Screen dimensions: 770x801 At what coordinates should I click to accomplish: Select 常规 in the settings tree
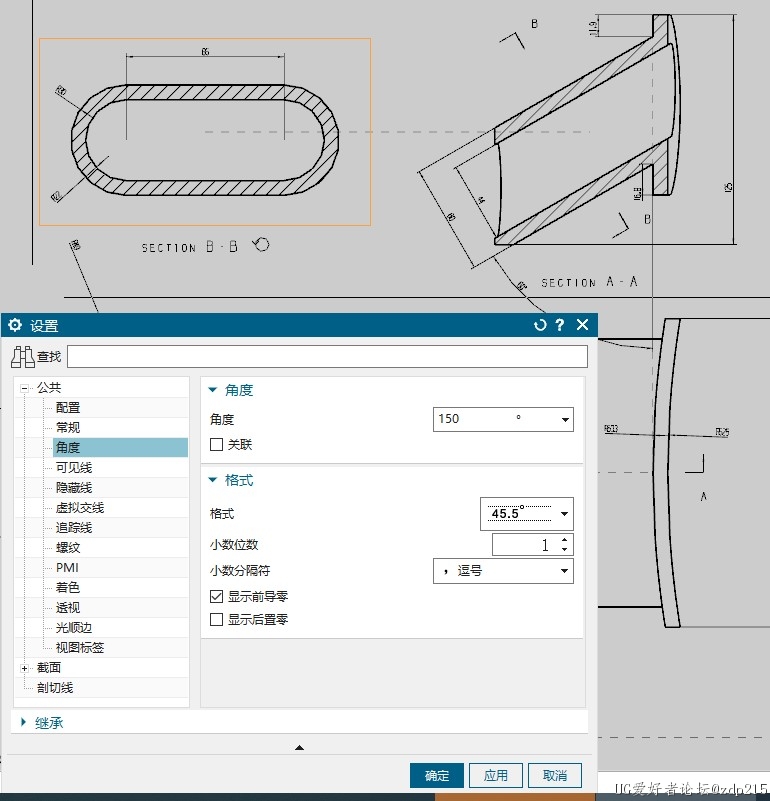click(68, 428)
